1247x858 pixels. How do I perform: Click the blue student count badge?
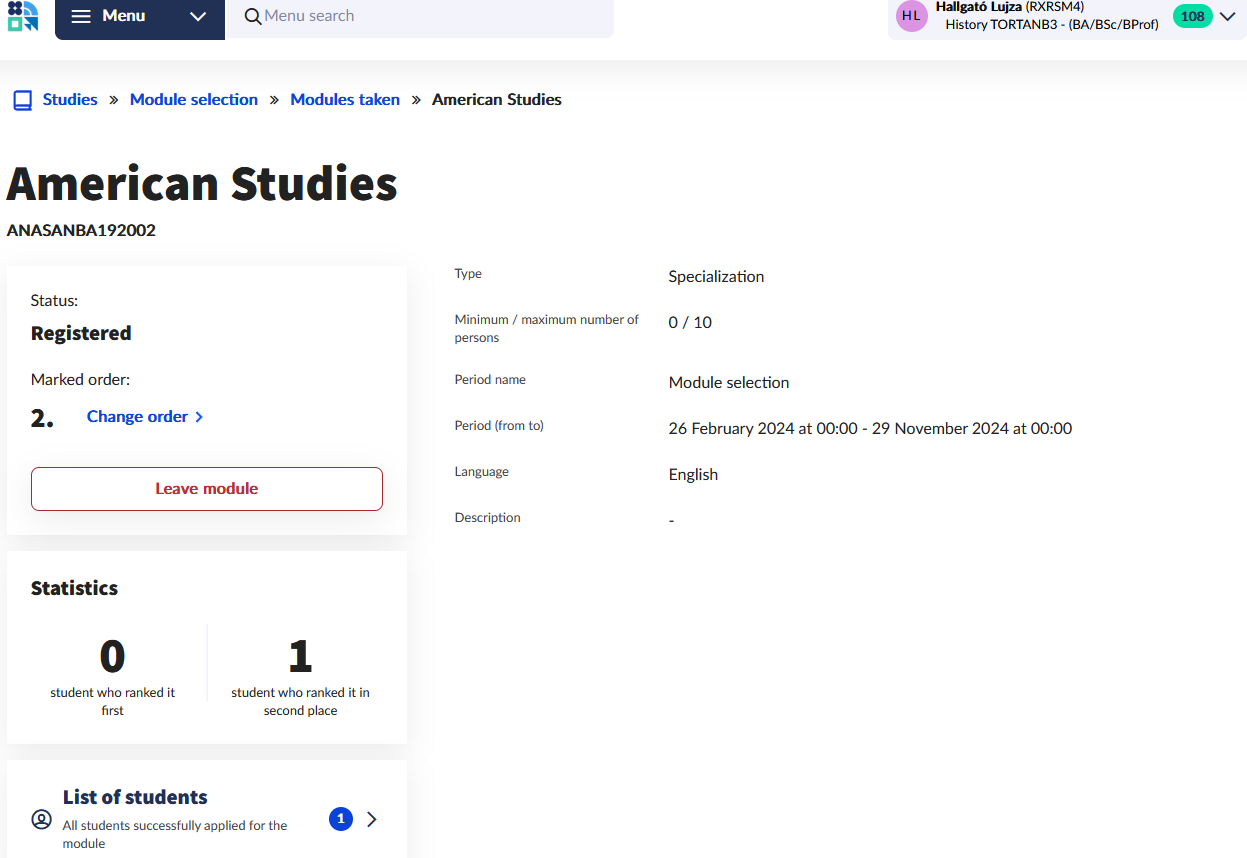click(x=340, y=819)
